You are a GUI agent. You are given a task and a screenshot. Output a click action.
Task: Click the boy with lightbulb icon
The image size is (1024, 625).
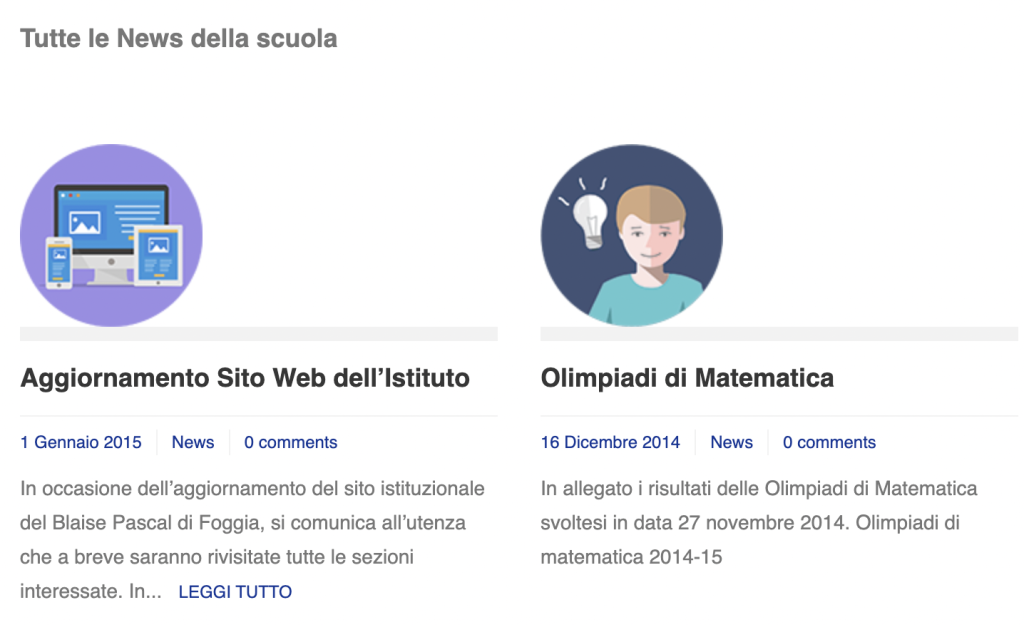[x=631, y=235]
